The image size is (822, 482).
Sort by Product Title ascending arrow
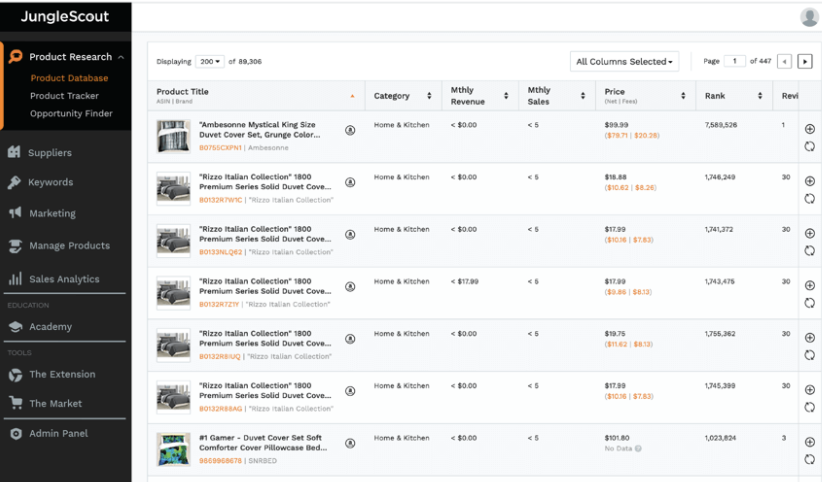pyautogui.click(x=352, y=96)
